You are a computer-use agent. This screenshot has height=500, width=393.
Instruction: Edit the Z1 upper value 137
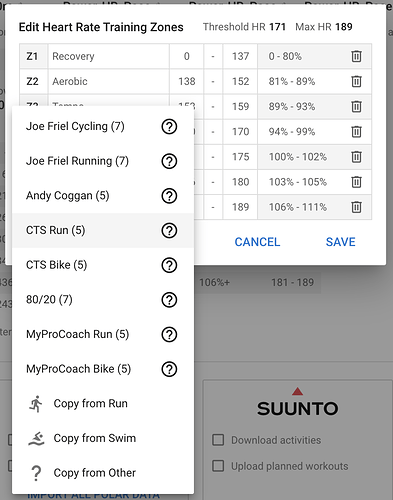point(240,56)
